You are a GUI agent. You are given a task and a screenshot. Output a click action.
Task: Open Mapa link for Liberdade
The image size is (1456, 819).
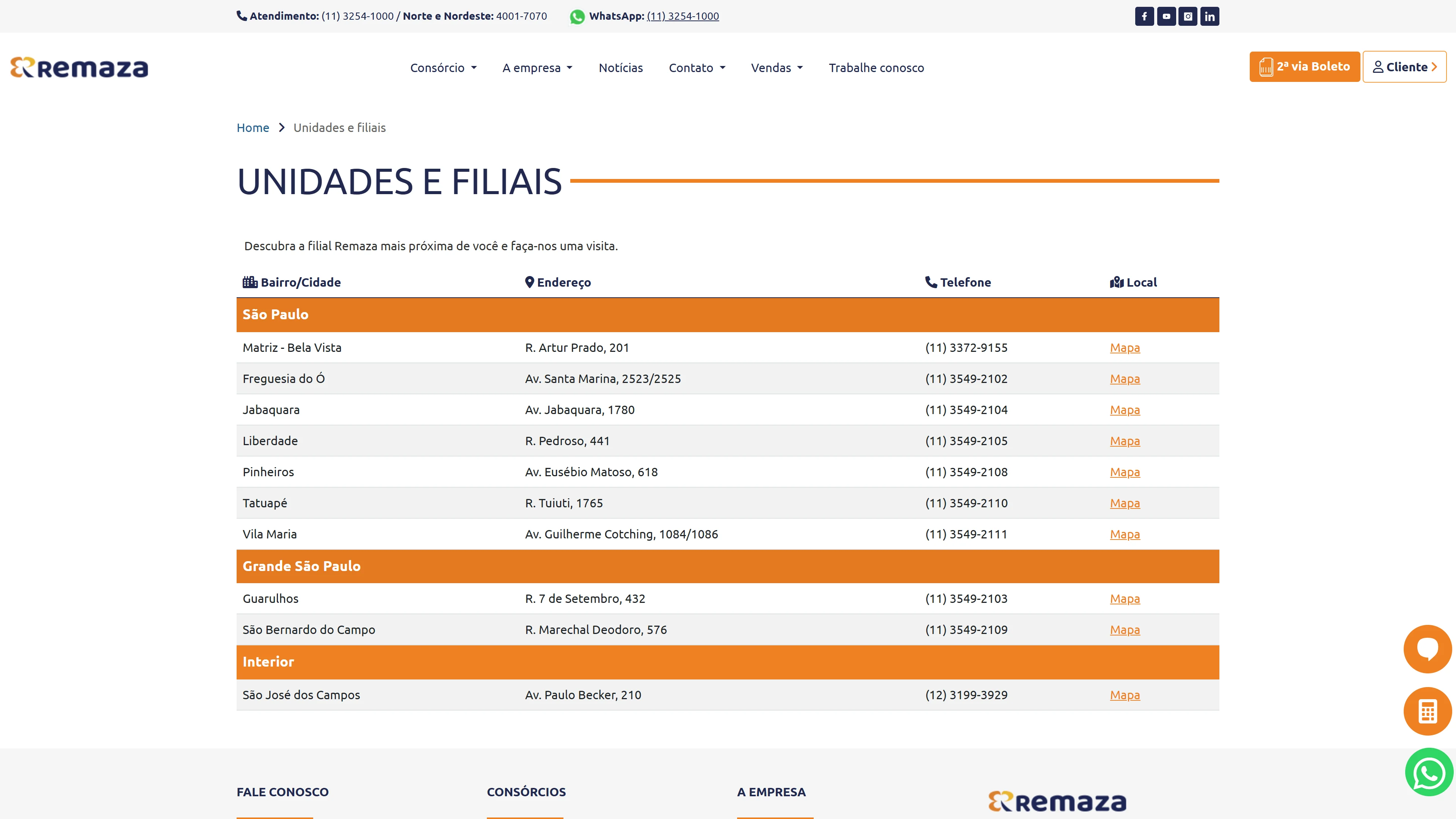click(x=1125, y=441)
